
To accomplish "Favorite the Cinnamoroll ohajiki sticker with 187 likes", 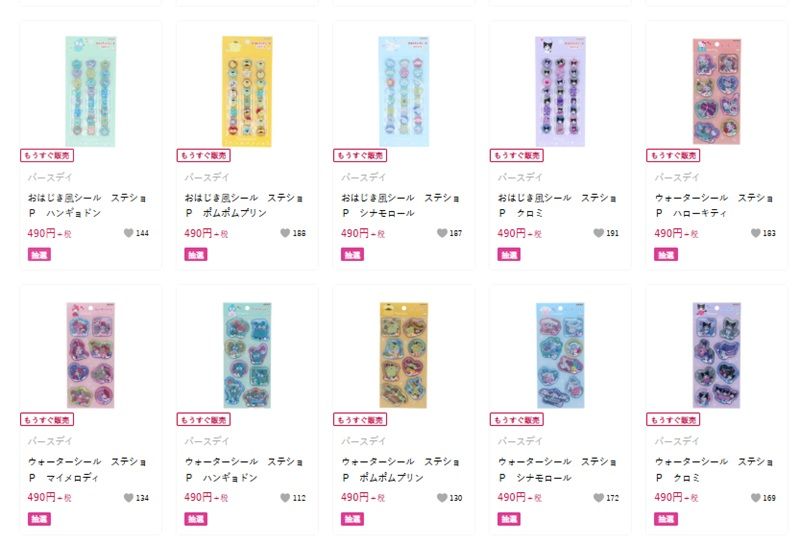I will click(442, 233).
